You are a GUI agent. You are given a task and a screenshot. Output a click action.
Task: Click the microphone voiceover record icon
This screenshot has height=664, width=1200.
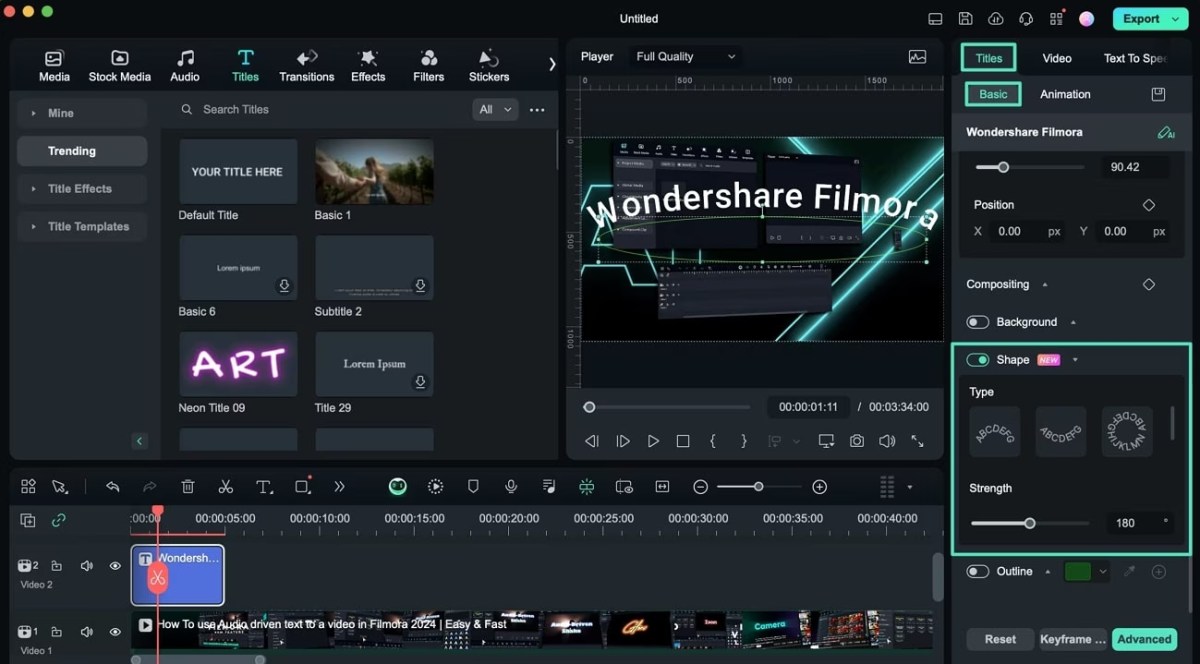511,487
